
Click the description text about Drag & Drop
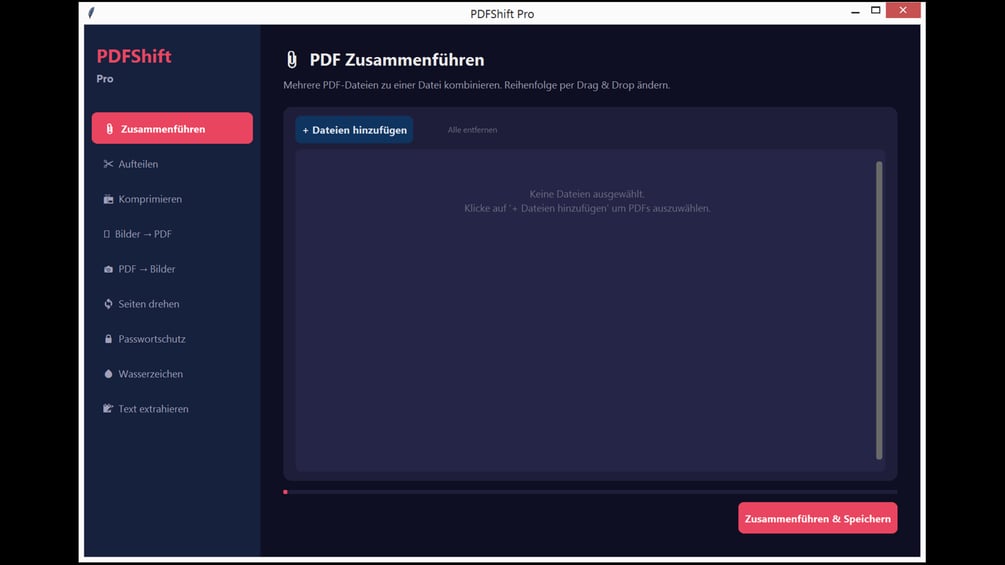click(x=476, y=85)
